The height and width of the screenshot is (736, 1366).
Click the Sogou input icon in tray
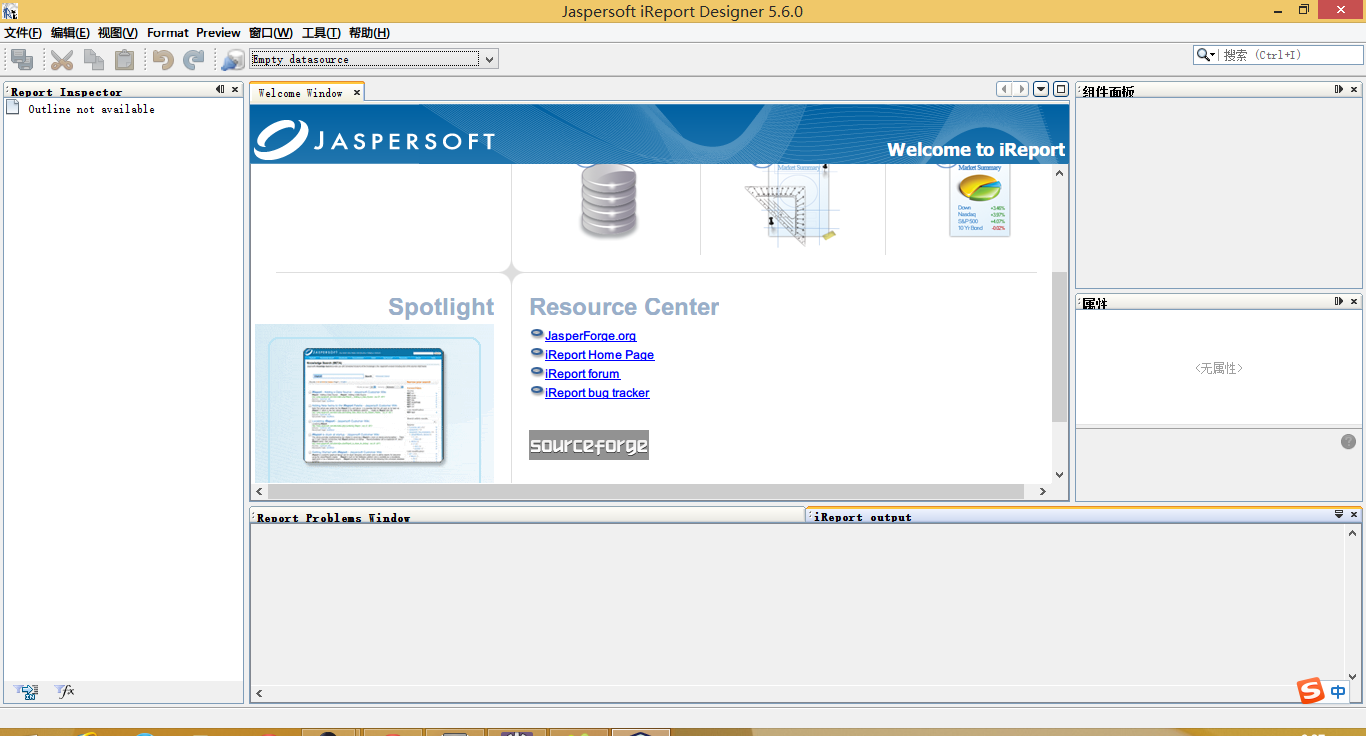1310,690
